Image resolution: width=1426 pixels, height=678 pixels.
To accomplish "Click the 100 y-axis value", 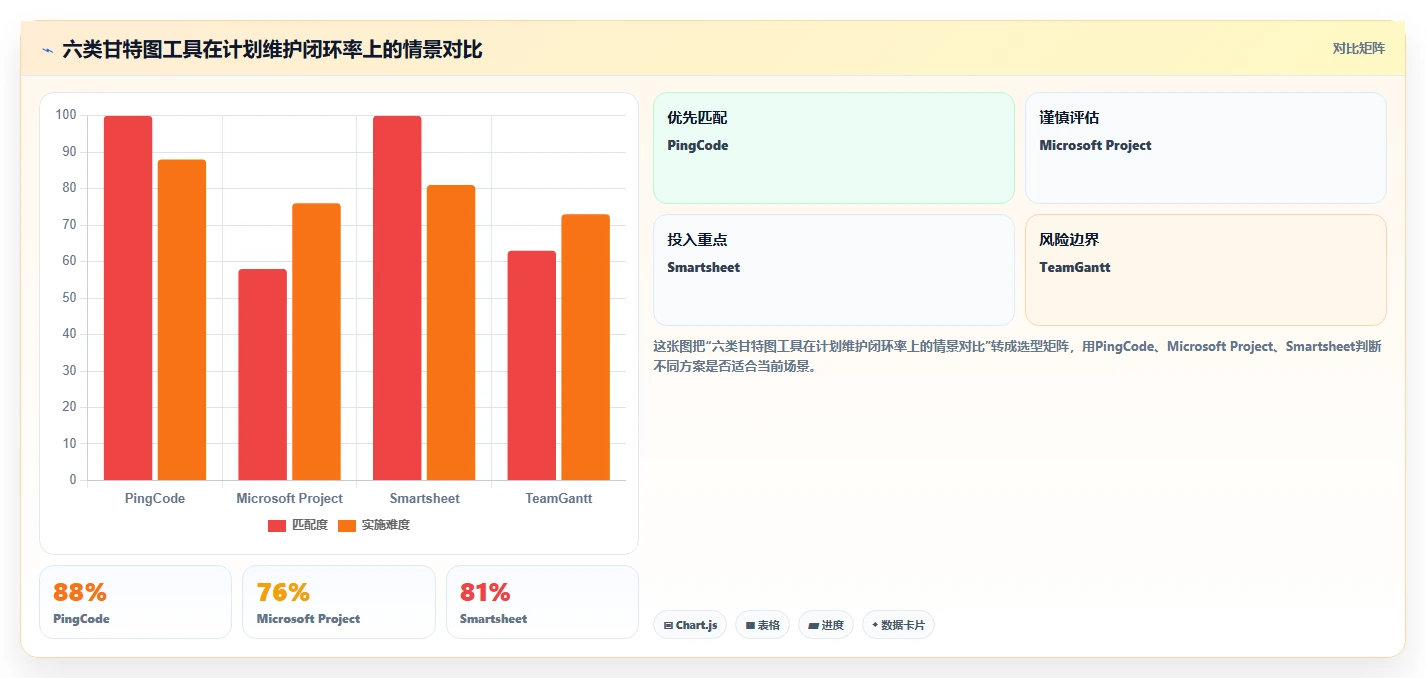I will (x=66, y=115).
